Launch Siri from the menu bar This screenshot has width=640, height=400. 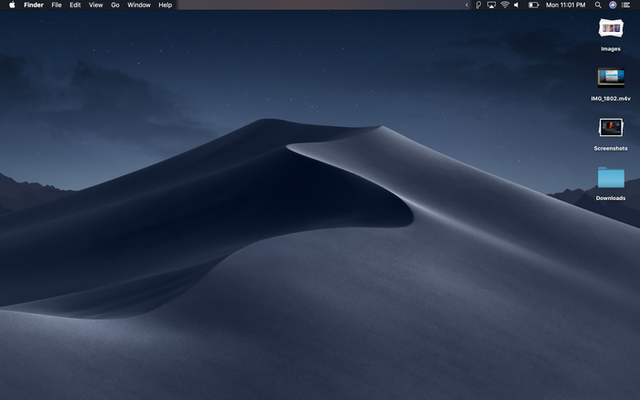point(613,5)
